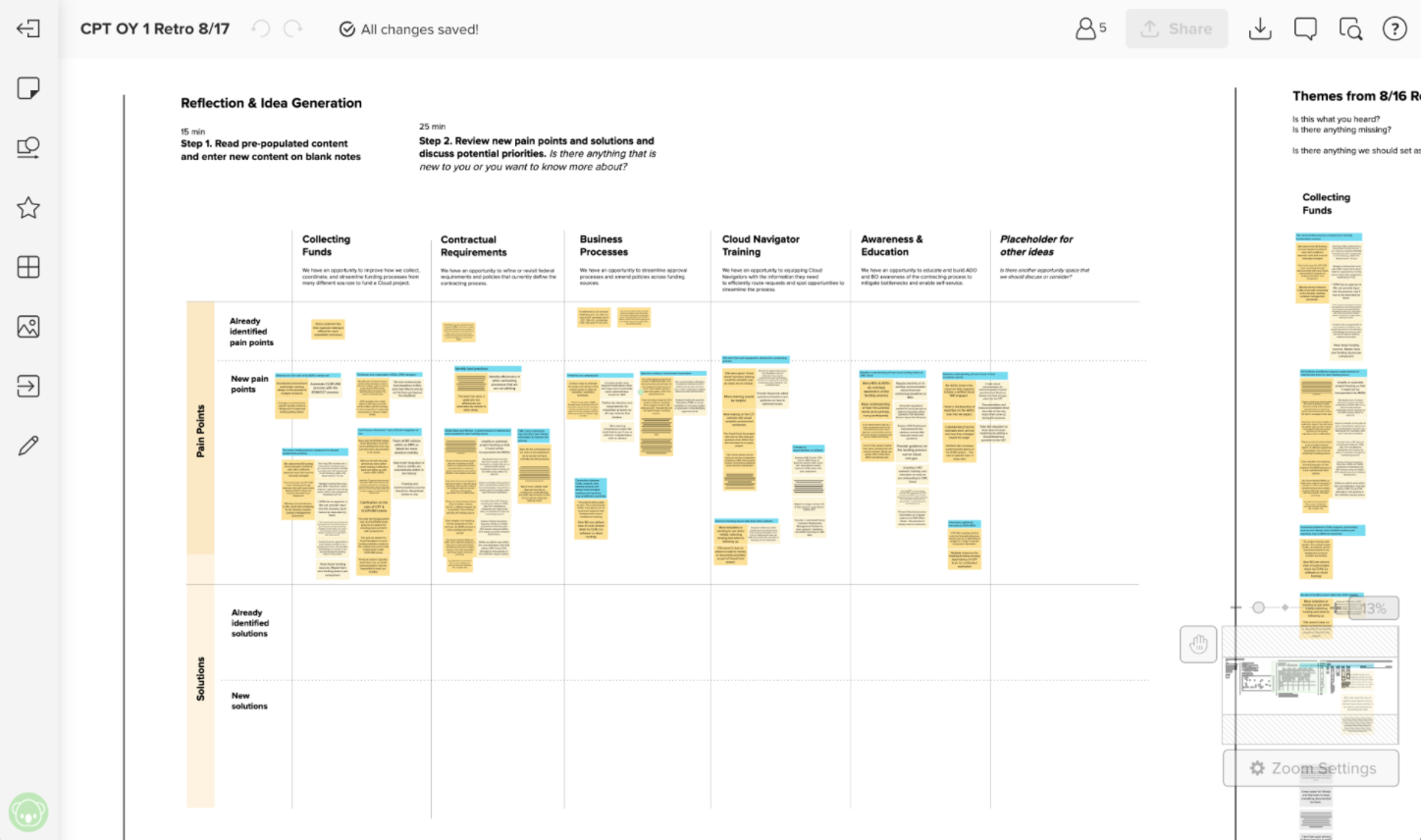Exit to dashboard via back arrow
Image resolution: width=1421 pixels, height=840 pixels.
(x=28, y=28)
